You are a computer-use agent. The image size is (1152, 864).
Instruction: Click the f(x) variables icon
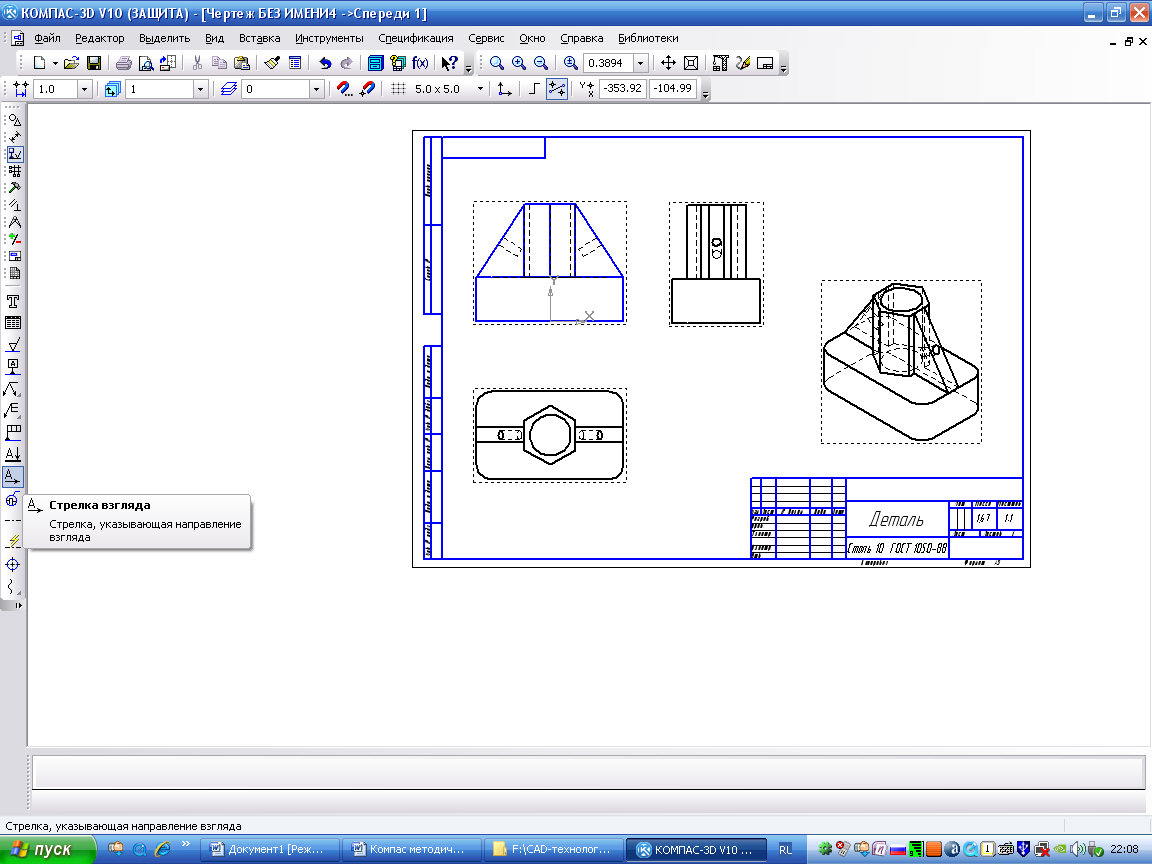tap(420, 63)
